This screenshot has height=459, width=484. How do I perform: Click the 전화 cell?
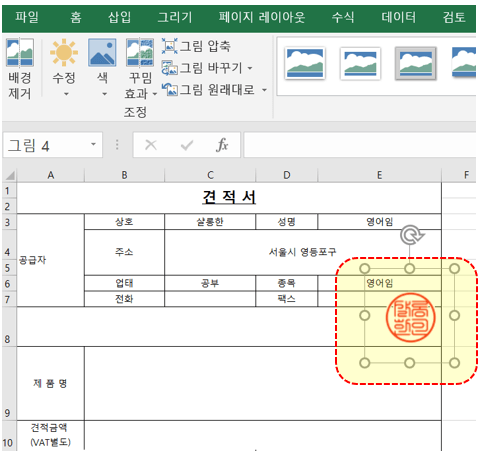pyautogui.click(x=124, y=299)
